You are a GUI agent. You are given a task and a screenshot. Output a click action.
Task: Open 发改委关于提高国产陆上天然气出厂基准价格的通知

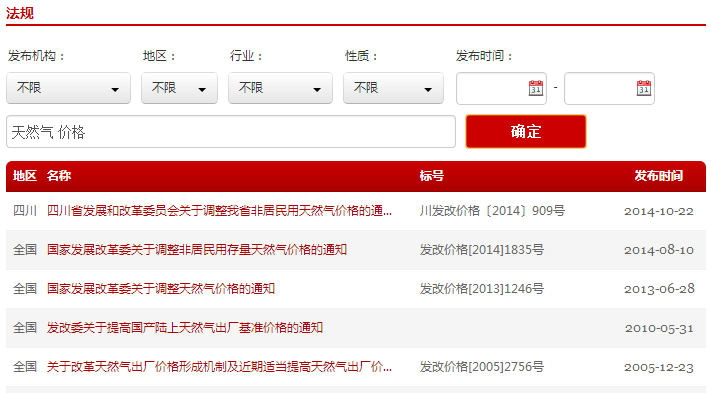(x=185, y=328)
